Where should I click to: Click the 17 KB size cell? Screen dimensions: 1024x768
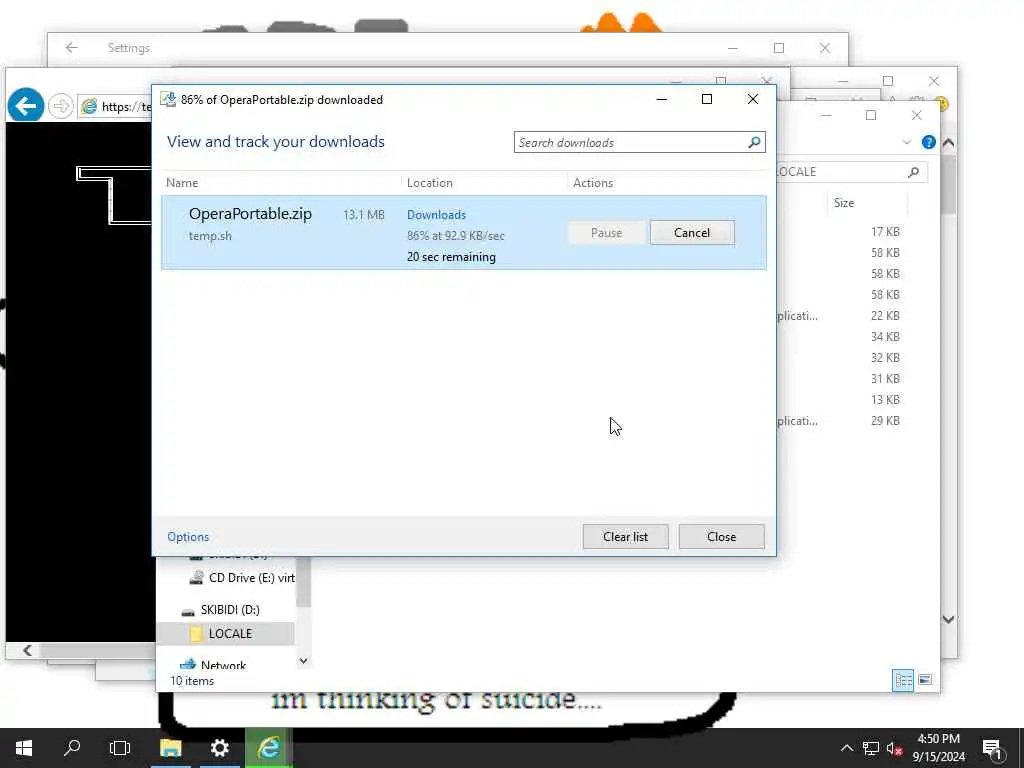pyautogui.click(x=885, y=232)
